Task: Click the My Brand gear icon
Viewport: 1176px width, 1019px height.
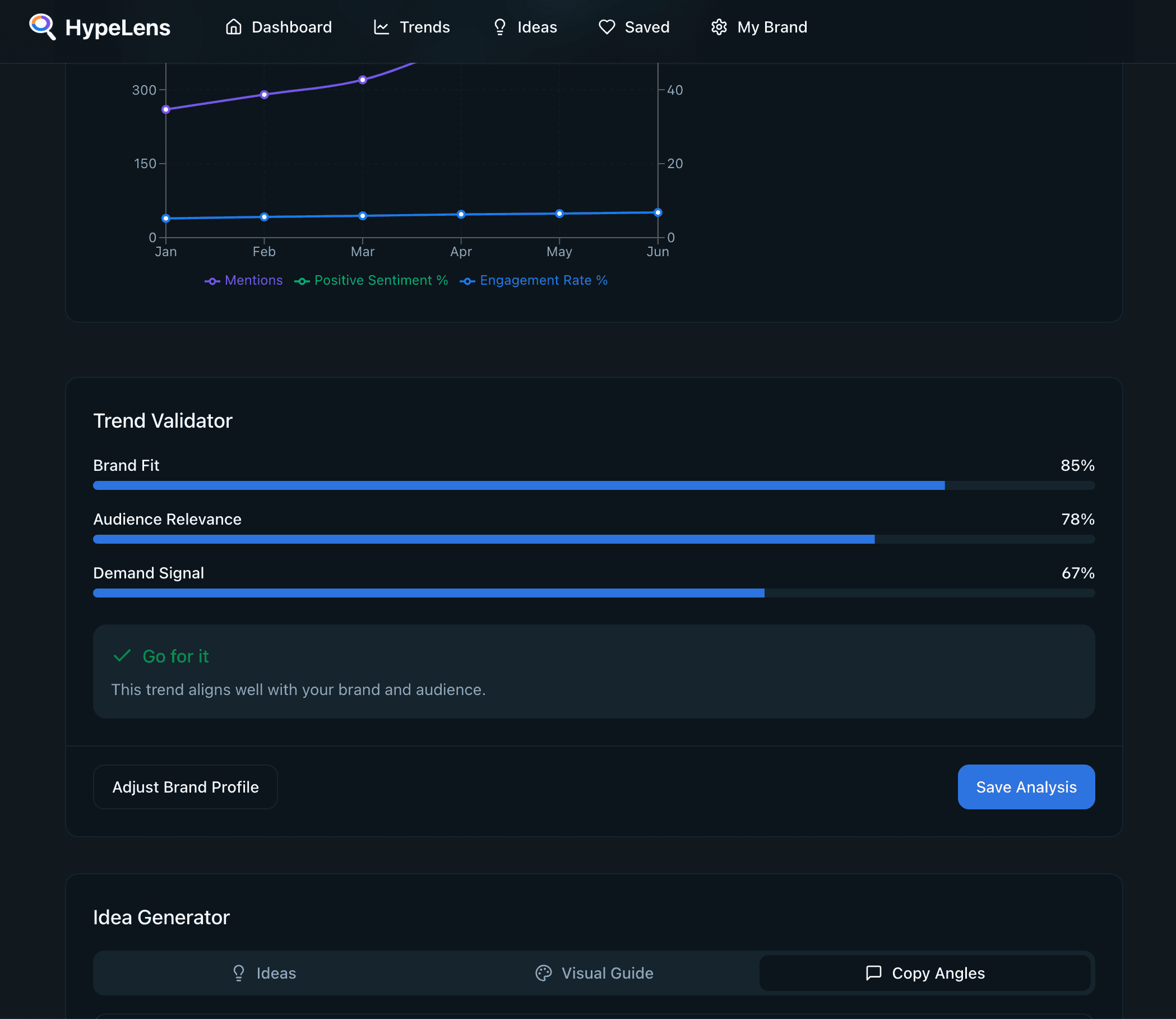Action: click(x=719, y=27)
